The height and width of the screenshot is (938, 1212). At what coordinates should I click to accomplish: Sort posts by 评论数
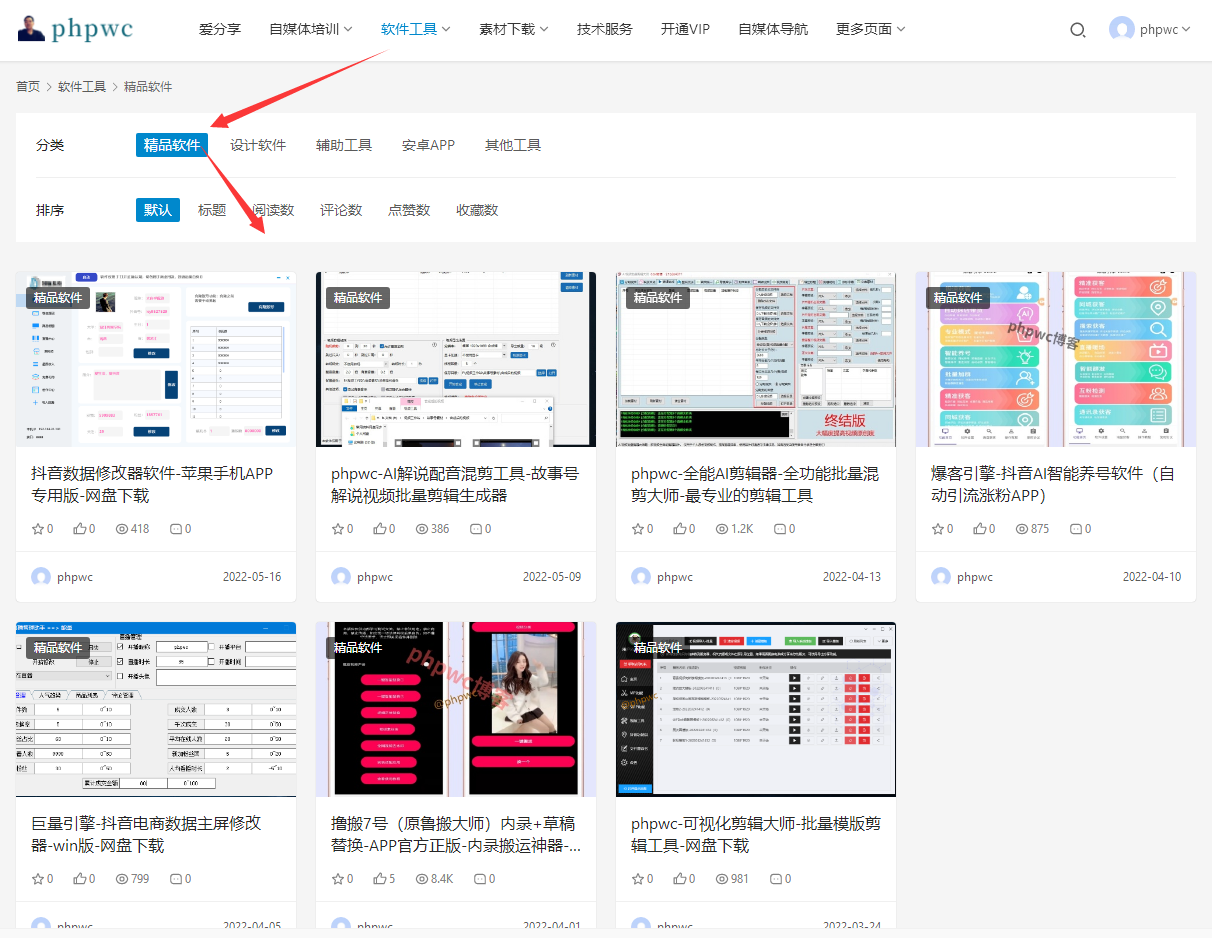[341, 210]
